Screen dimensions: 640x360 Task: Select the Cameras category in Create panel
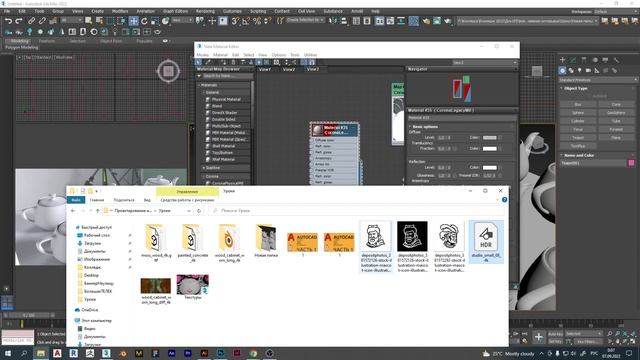(x=588, y=71)
